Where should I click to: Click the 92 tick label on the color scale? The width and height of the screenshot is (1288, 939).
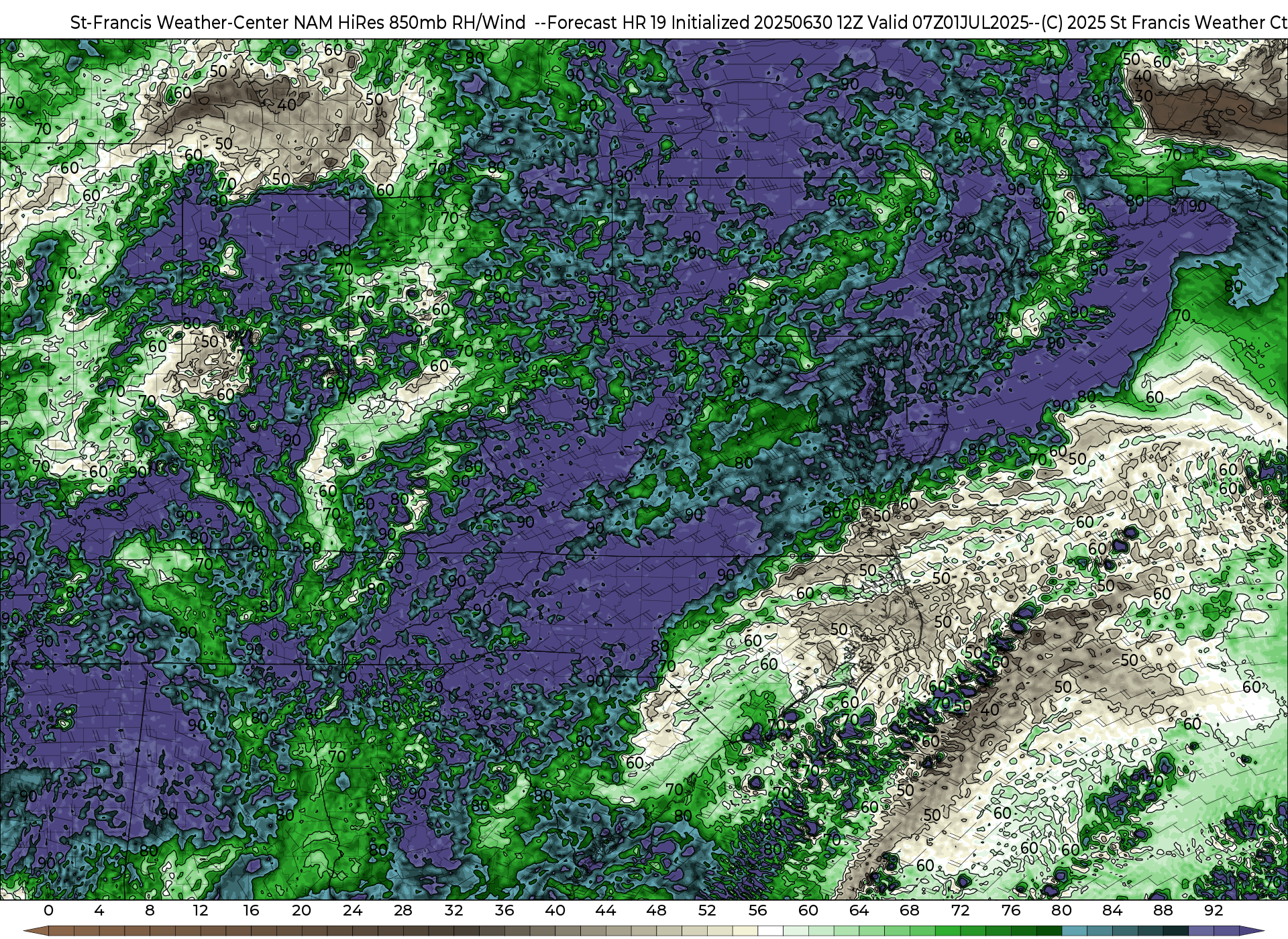point(1214,910)
